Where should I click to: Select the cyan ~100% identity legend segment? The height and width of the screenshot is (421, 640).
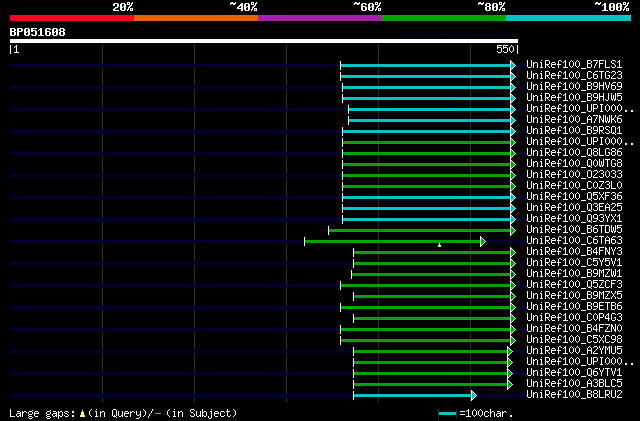click(x=568, y=18)
